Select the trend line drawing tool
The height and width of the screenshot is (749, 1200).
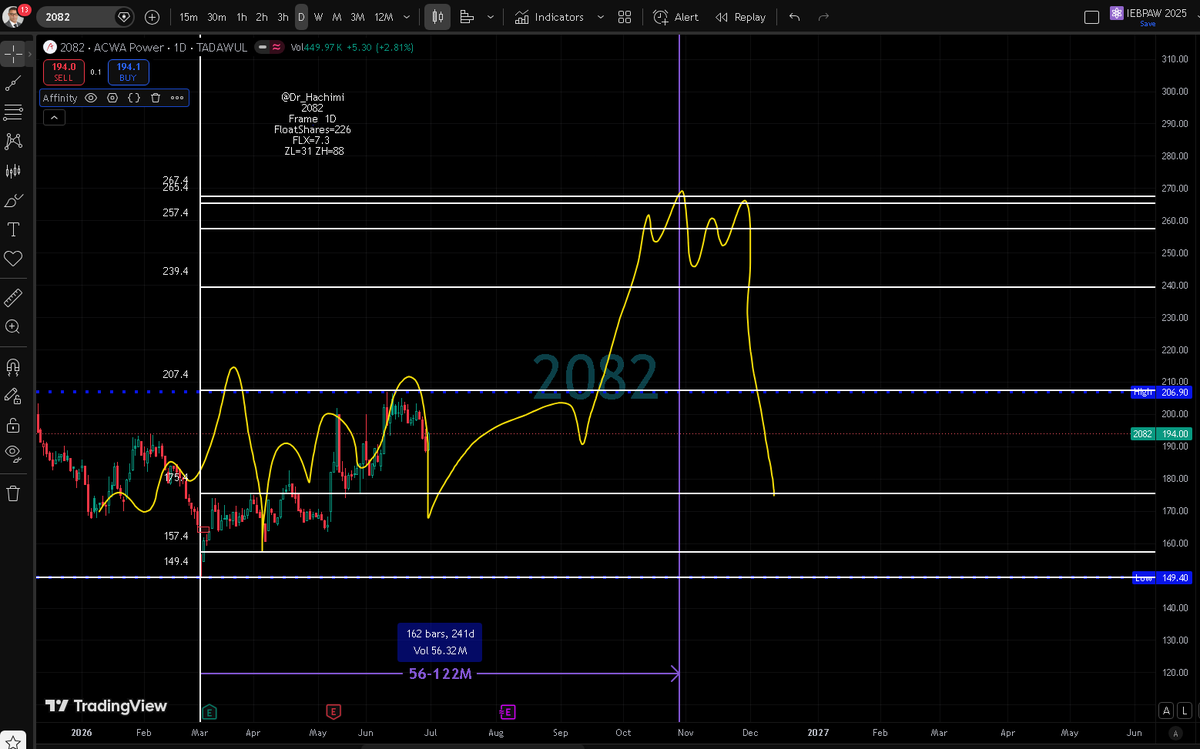pyautogui.click(x=13, y=83)
